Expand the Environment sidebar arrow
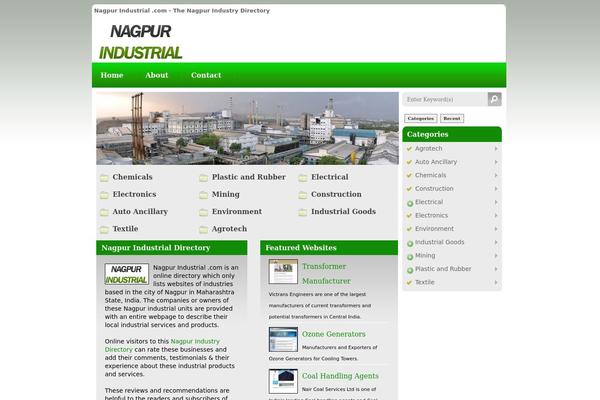 (496, 229)
